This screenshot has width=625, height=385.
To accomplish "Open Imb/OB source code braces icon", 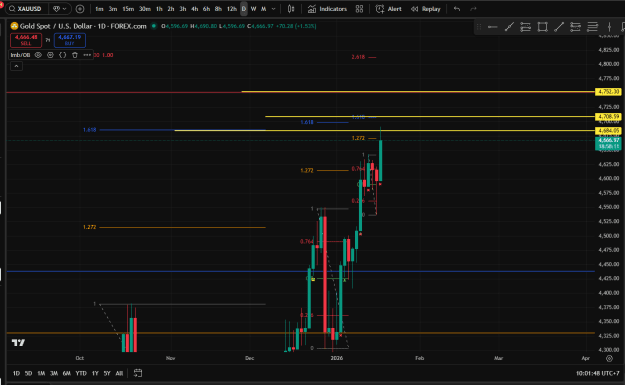I will pos(63,55).
